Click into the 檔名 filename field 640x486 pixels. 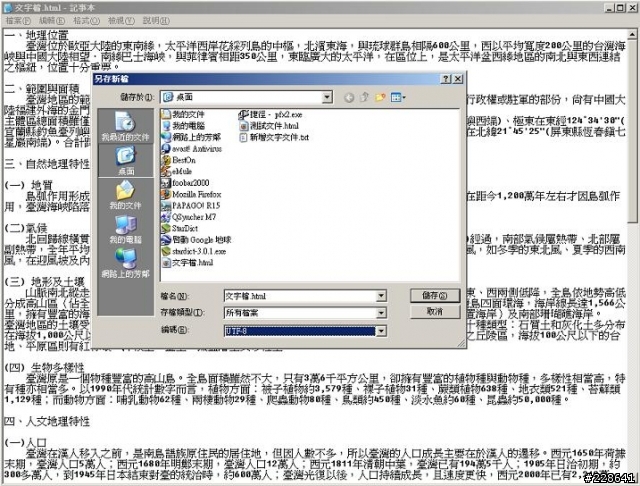pyautogui.click(x=300, y=296)
